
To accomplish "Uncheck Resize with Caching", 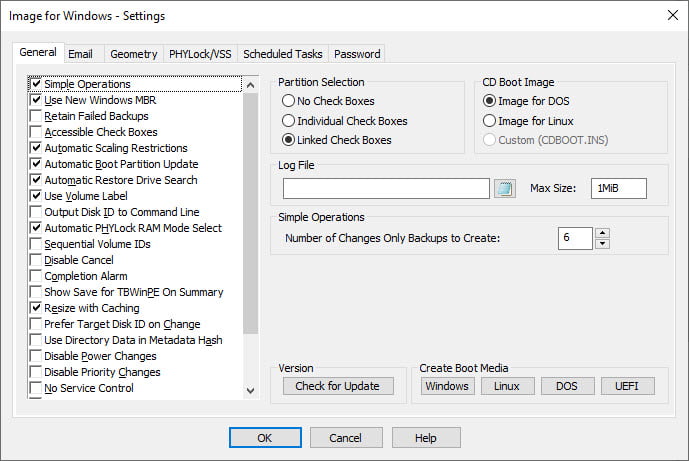I will pyautogui.click(x=36, y=308).
